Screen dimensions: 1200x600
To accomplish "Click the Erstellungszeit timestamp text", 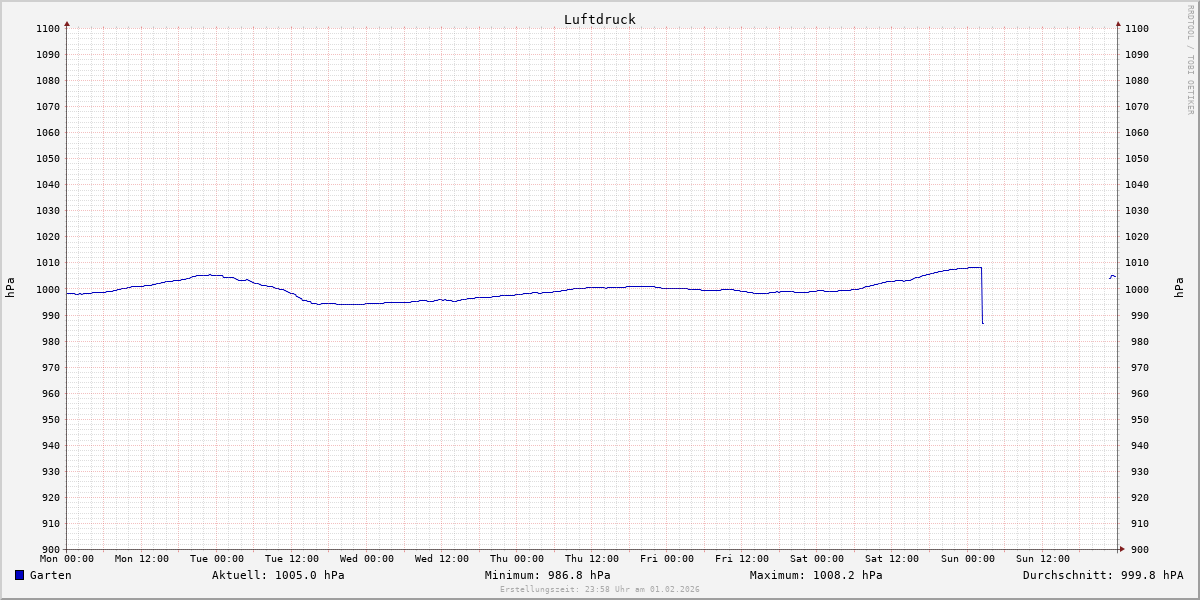I will 599,589.
